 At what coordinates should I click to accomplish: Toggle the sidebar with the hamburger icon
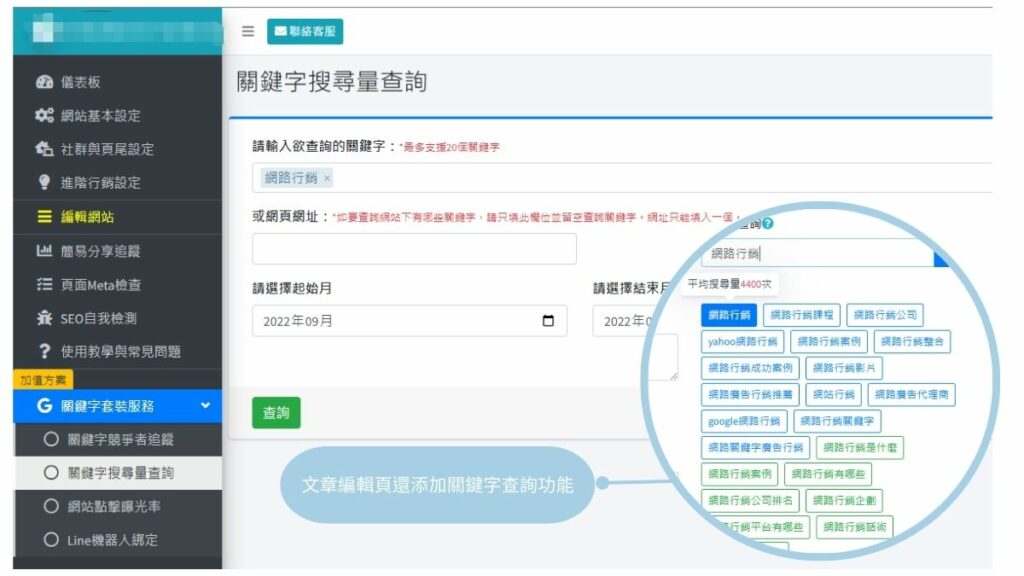point(248,31)
